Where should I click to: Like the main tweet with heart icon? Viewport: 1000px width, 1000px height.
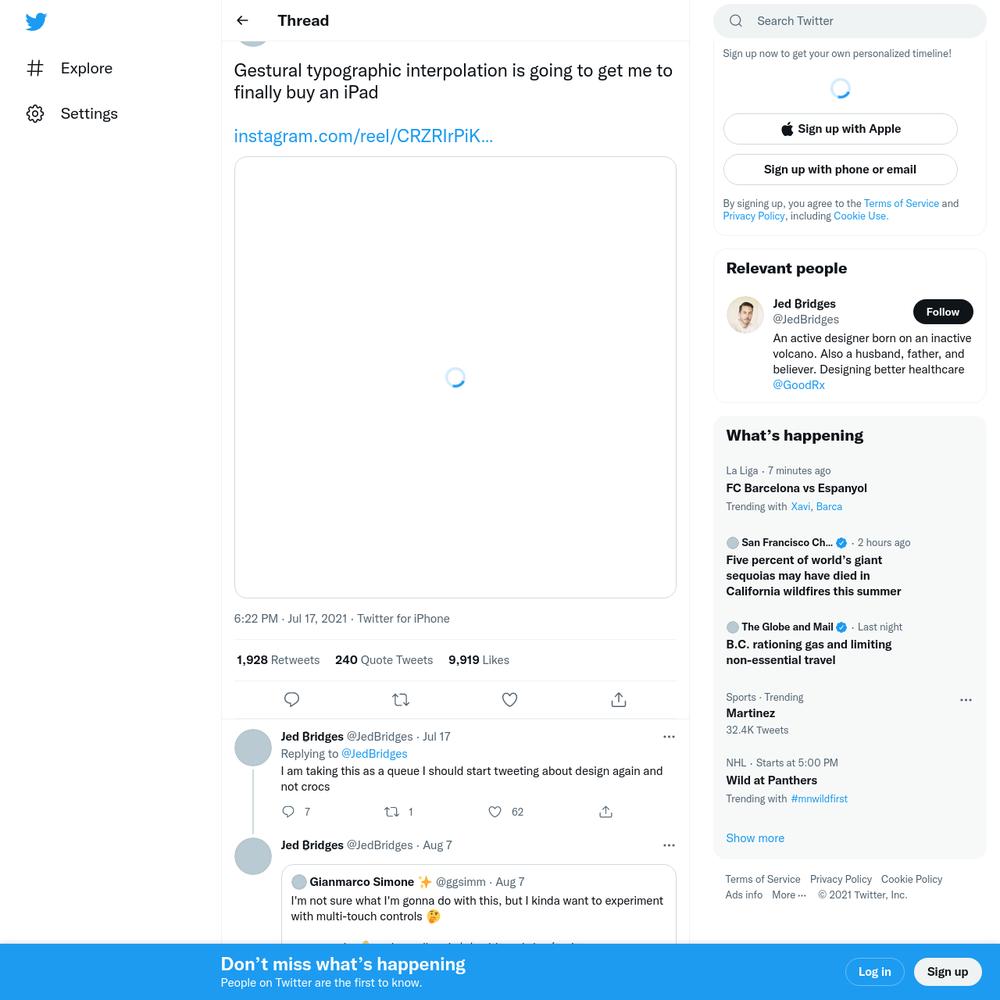click(x=510, y=700)
